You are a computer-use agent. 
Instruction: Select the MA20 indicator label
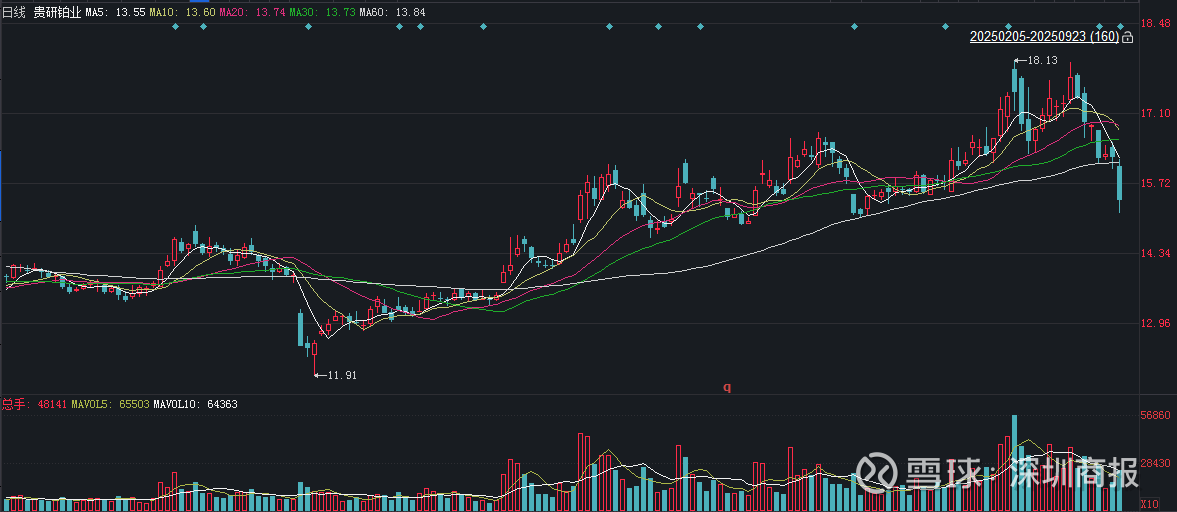click(x=251, y=11)
